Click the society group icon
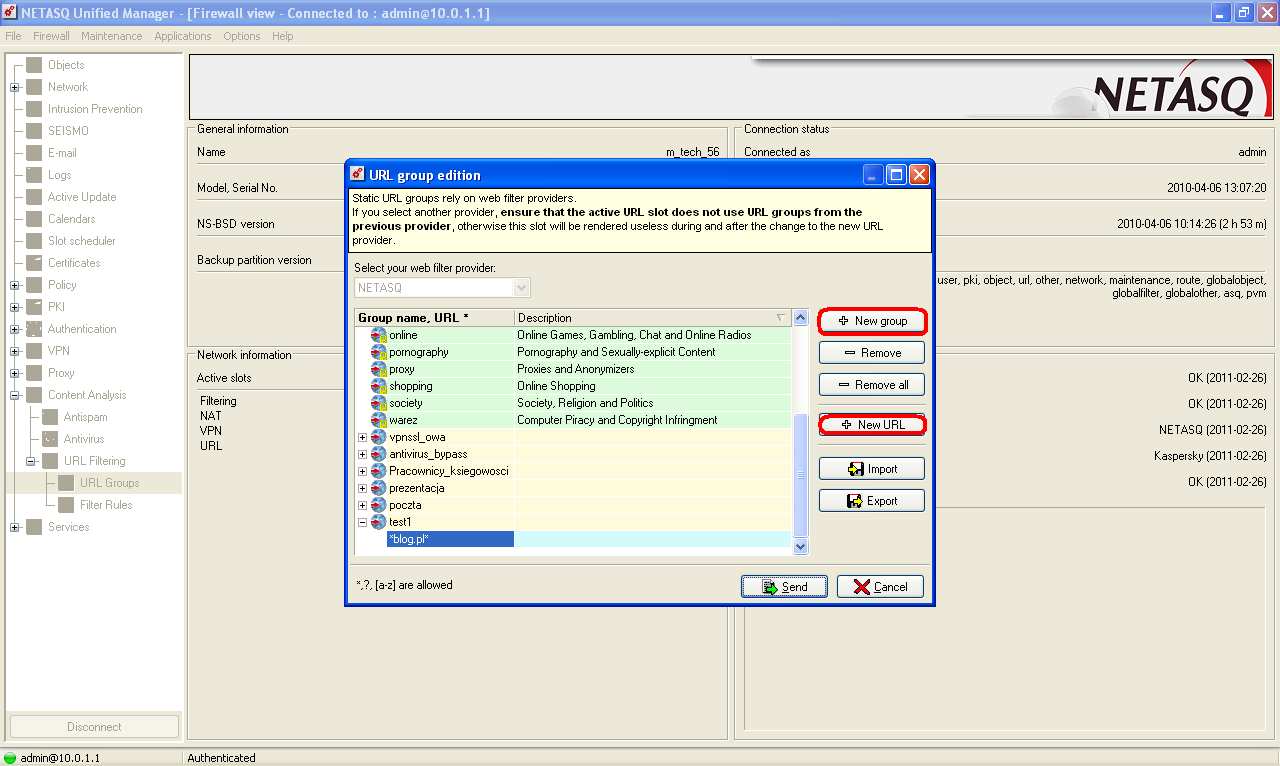Screen dimensions: 1280x766 coord(378,403)
